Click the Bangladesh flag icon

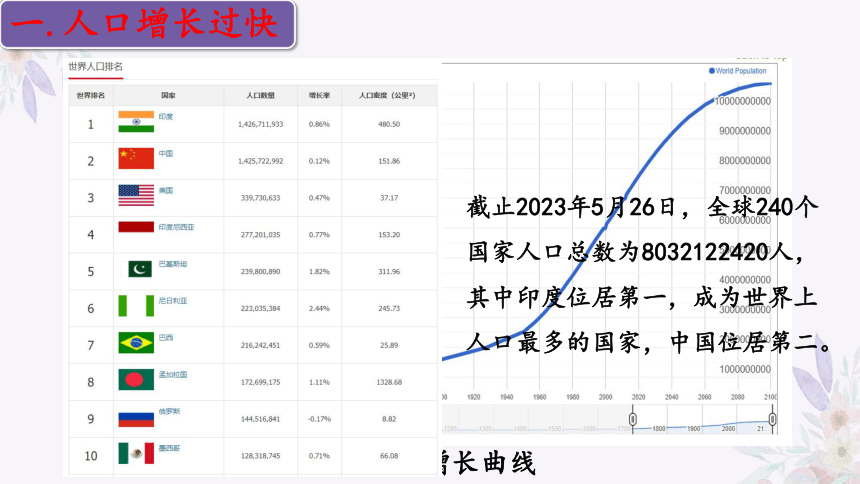pyautogui.click(x=136, y=380)
